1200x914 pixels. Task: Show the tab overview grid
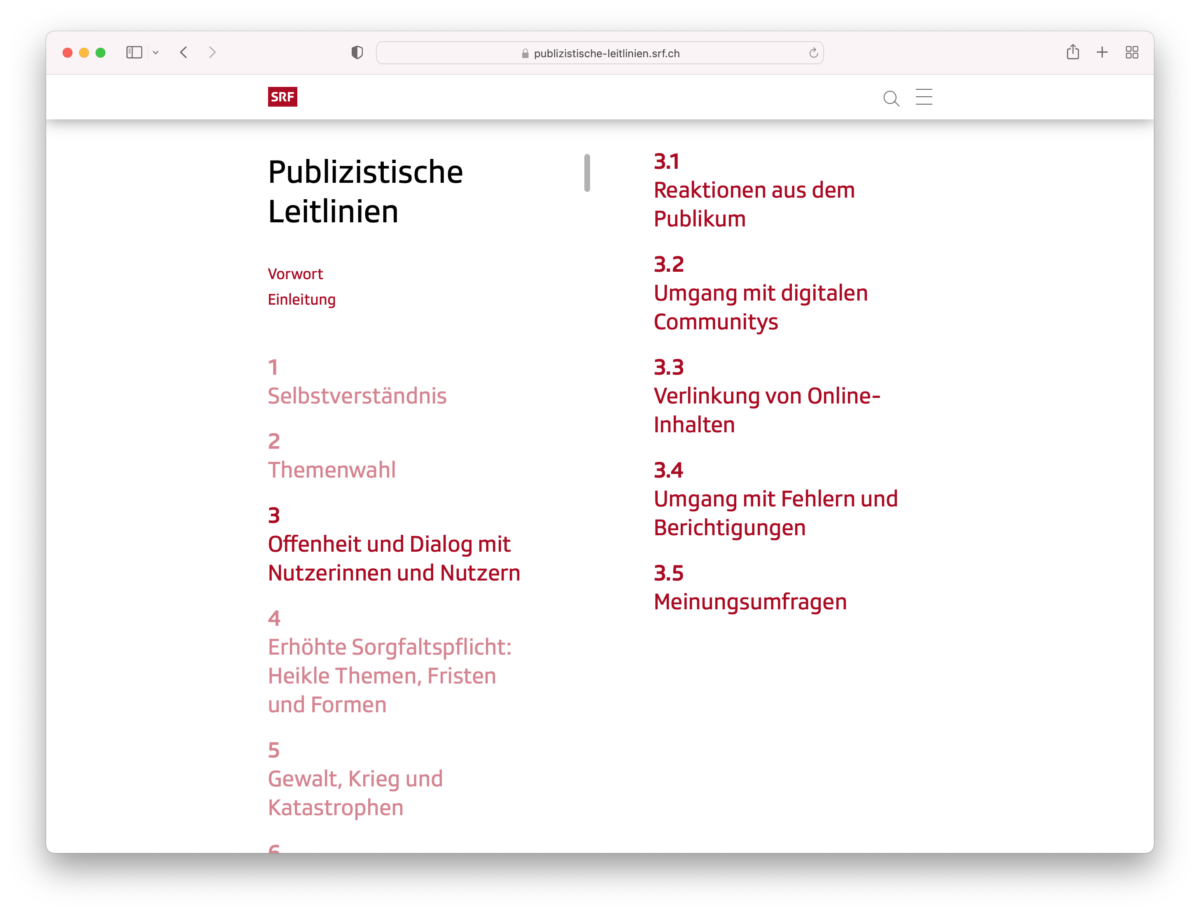[1132, 53]
